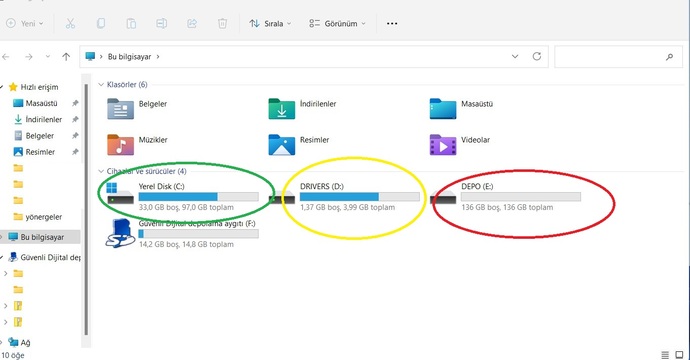Select Masaüstü in the sidebar
Viewport: 690px width, 360px height.
click(41, 103)
